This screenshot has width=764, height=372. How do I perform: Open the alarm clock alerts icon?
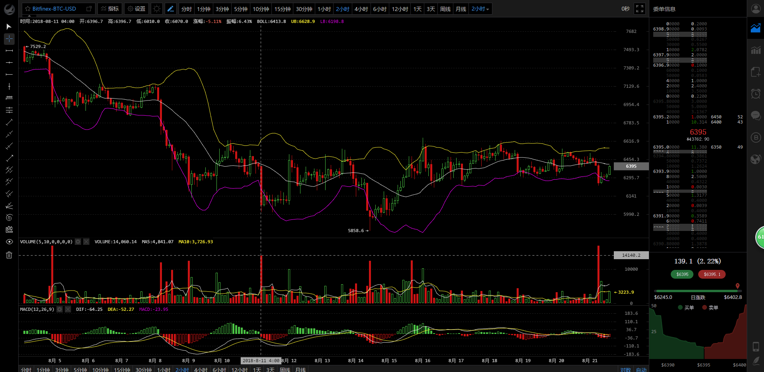[x=756, y=94]
